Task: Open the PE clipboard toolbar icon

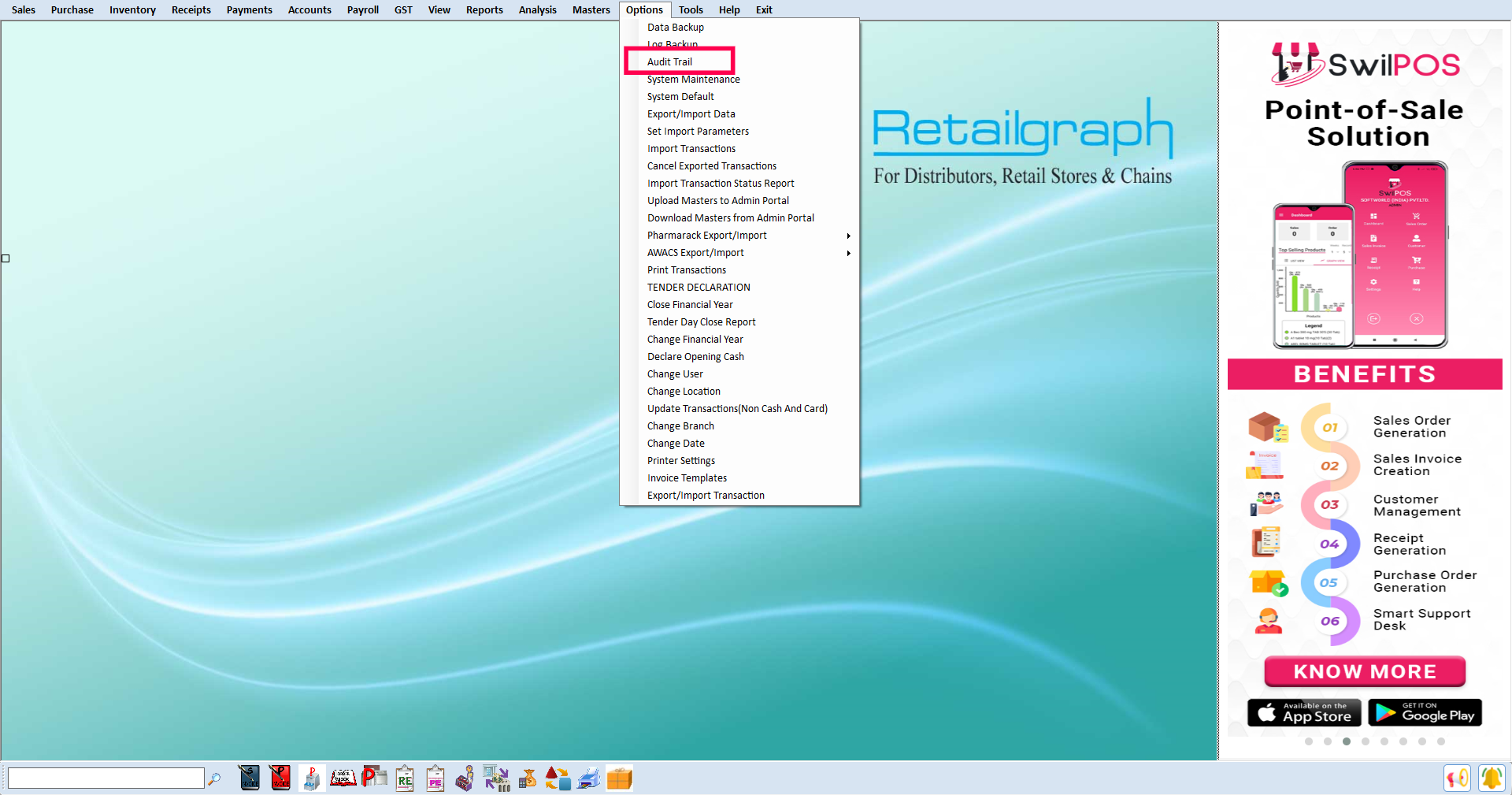Action: pyautogui.click(x=435, y=778)
